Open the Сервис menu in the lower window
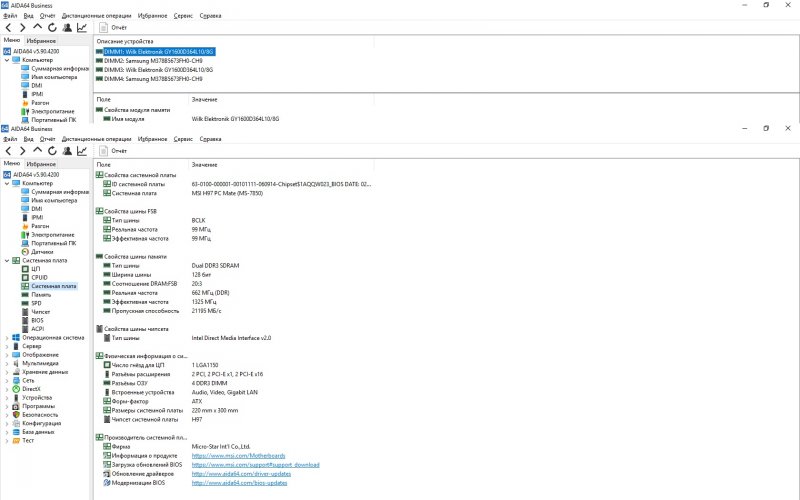Image resolution: width=800 pixels, height=500 pixels. tap(178, 139)
